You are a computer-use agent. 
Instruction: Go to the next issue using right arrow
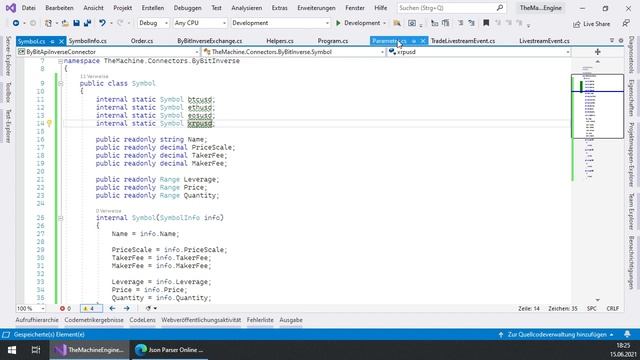click(127, 309)
